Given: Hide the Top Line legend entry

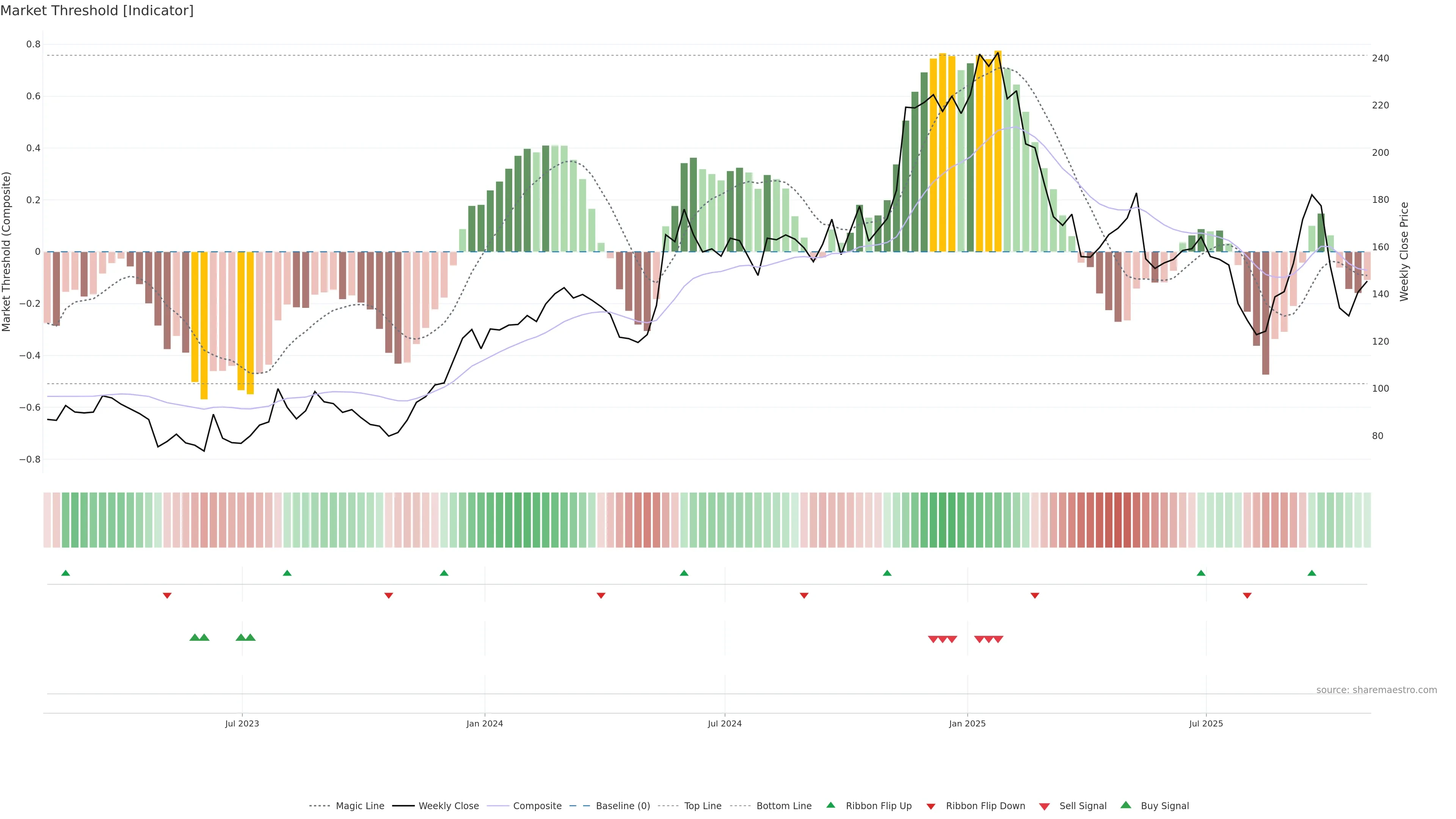Looking at the screenshot, I should [x=703, y=806].
